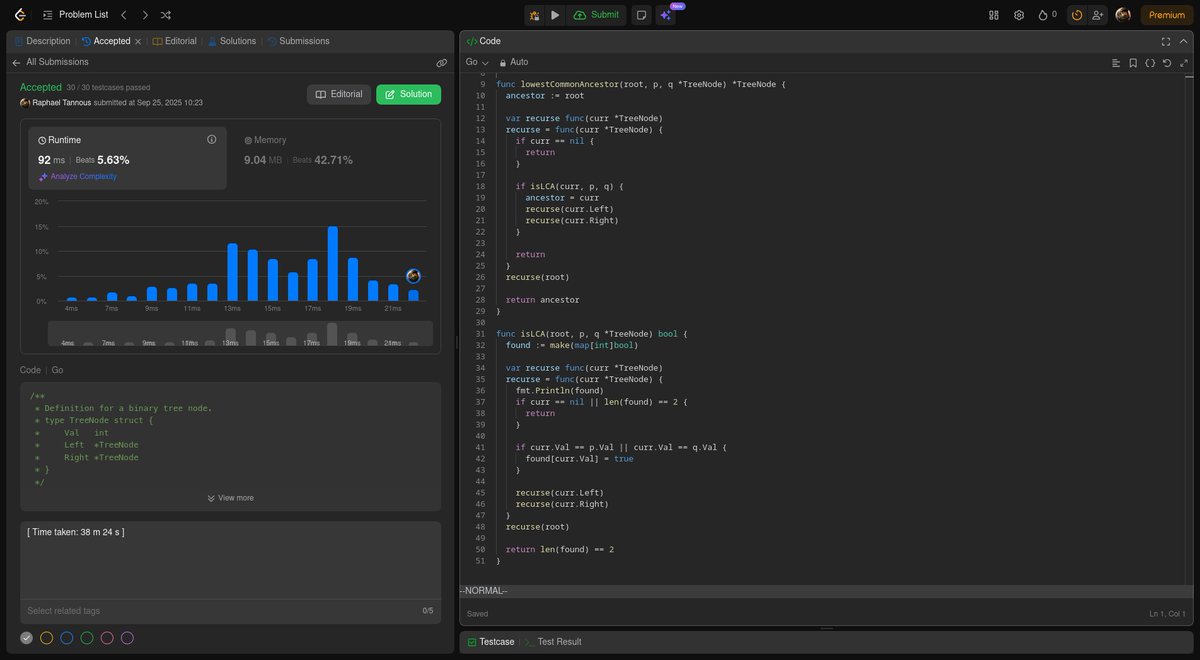Switch to the Description tab
The image size is (1200, 660).
[42, 41]
